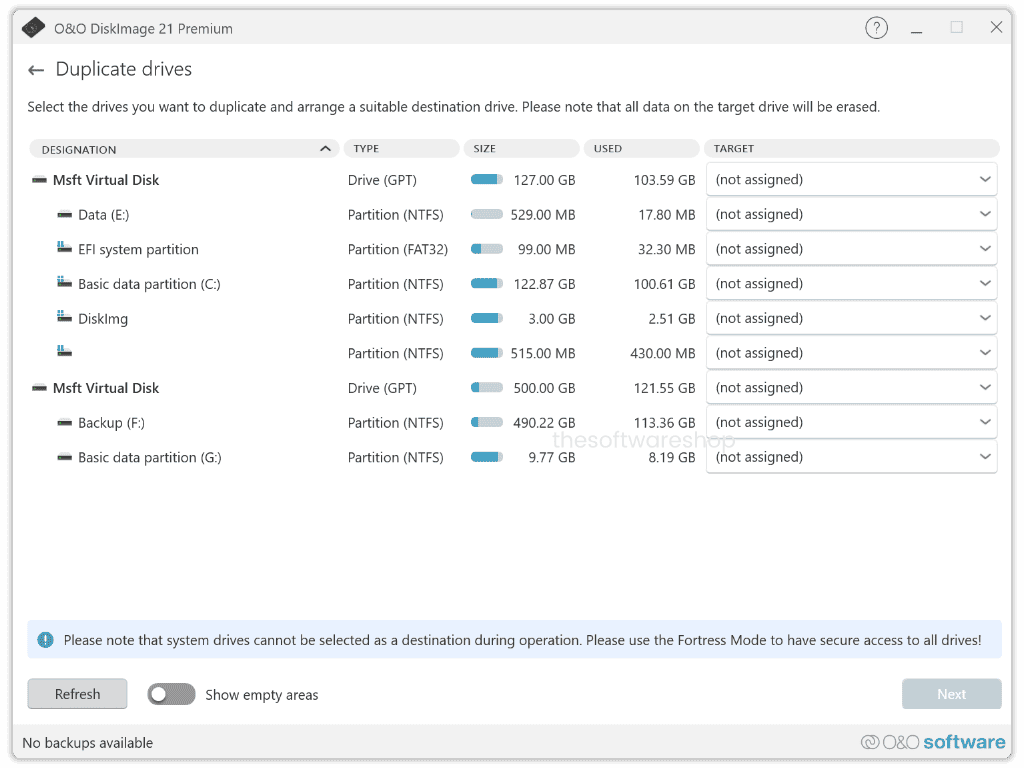Click the Refresh button
Image resolution: width=1024 pixels, height=768 pixels.
tap(77, 694)
